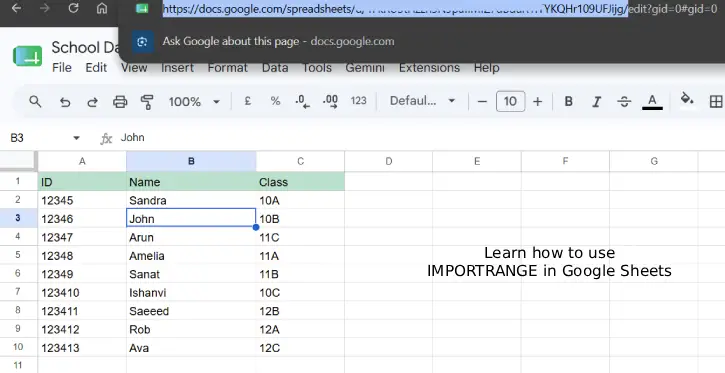725x373 pixels.
Task: Toggle italic formatting
Action: (x=596, y=101)
